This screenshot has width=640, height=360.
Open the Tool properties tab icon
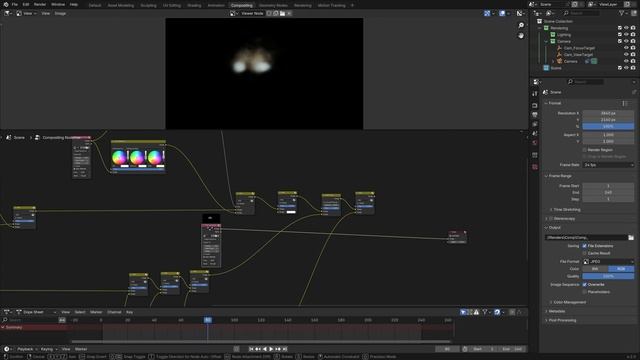pyautogui.click(x=535, y=93)
